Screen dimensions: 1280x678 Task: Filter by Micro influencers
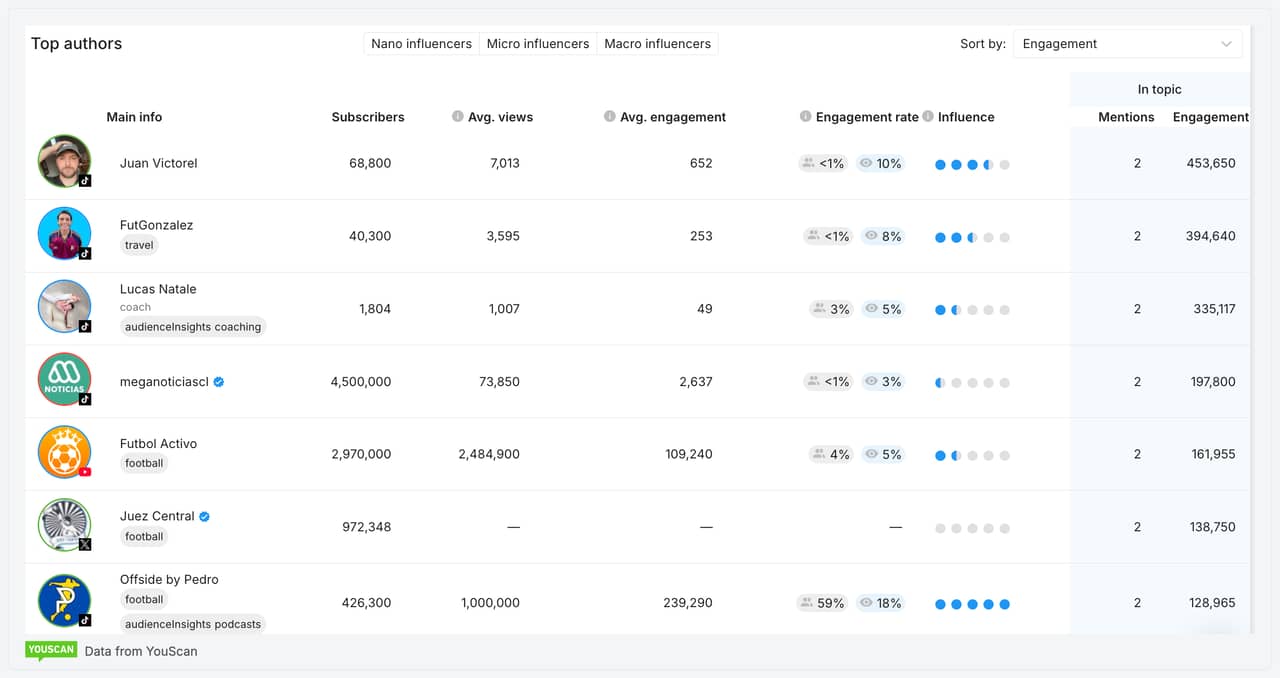pyautogui.click(x=538, y=44)
